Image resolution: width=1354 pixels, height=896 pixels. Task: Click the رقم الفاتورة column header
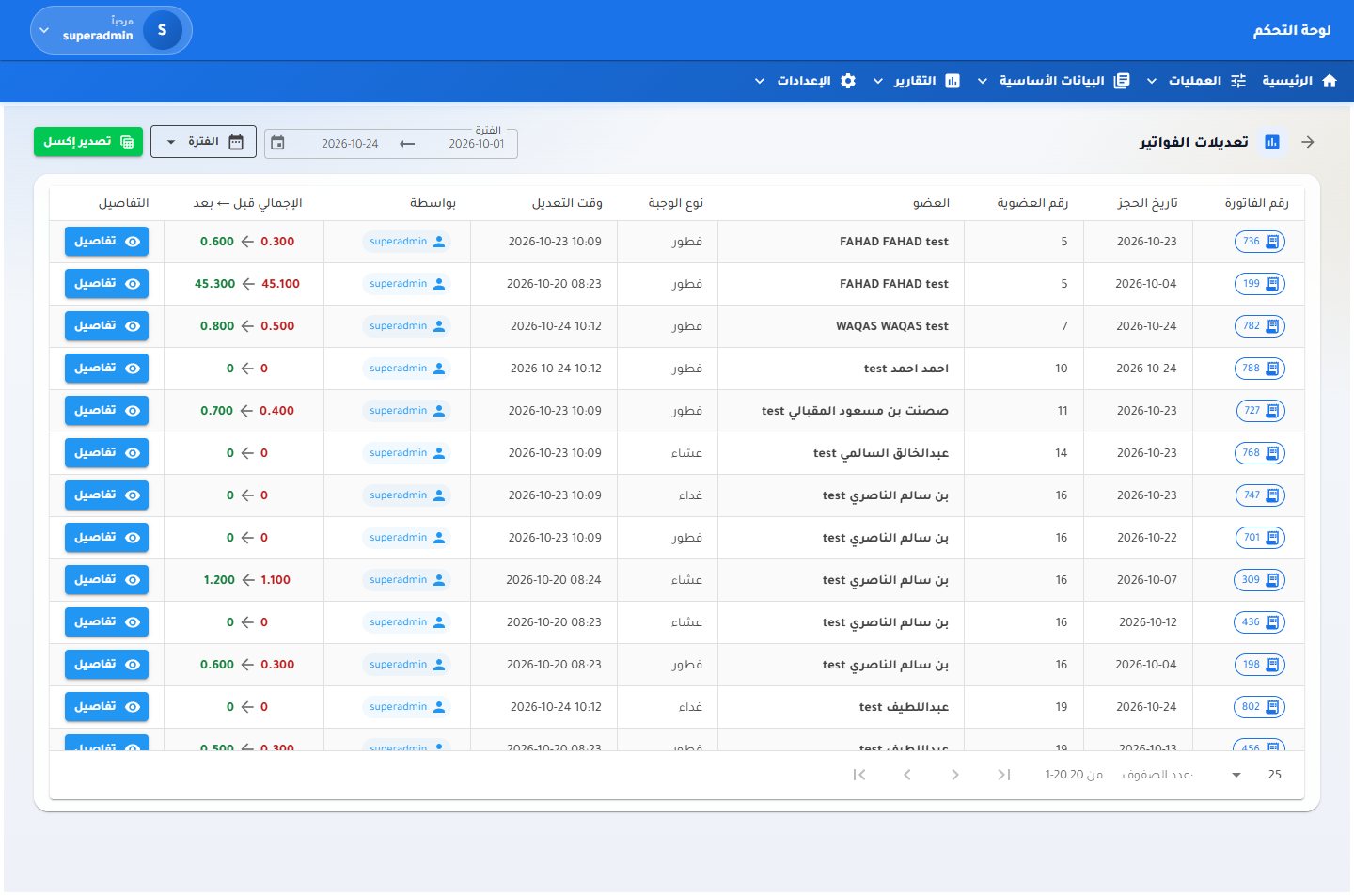(1256, 203)
